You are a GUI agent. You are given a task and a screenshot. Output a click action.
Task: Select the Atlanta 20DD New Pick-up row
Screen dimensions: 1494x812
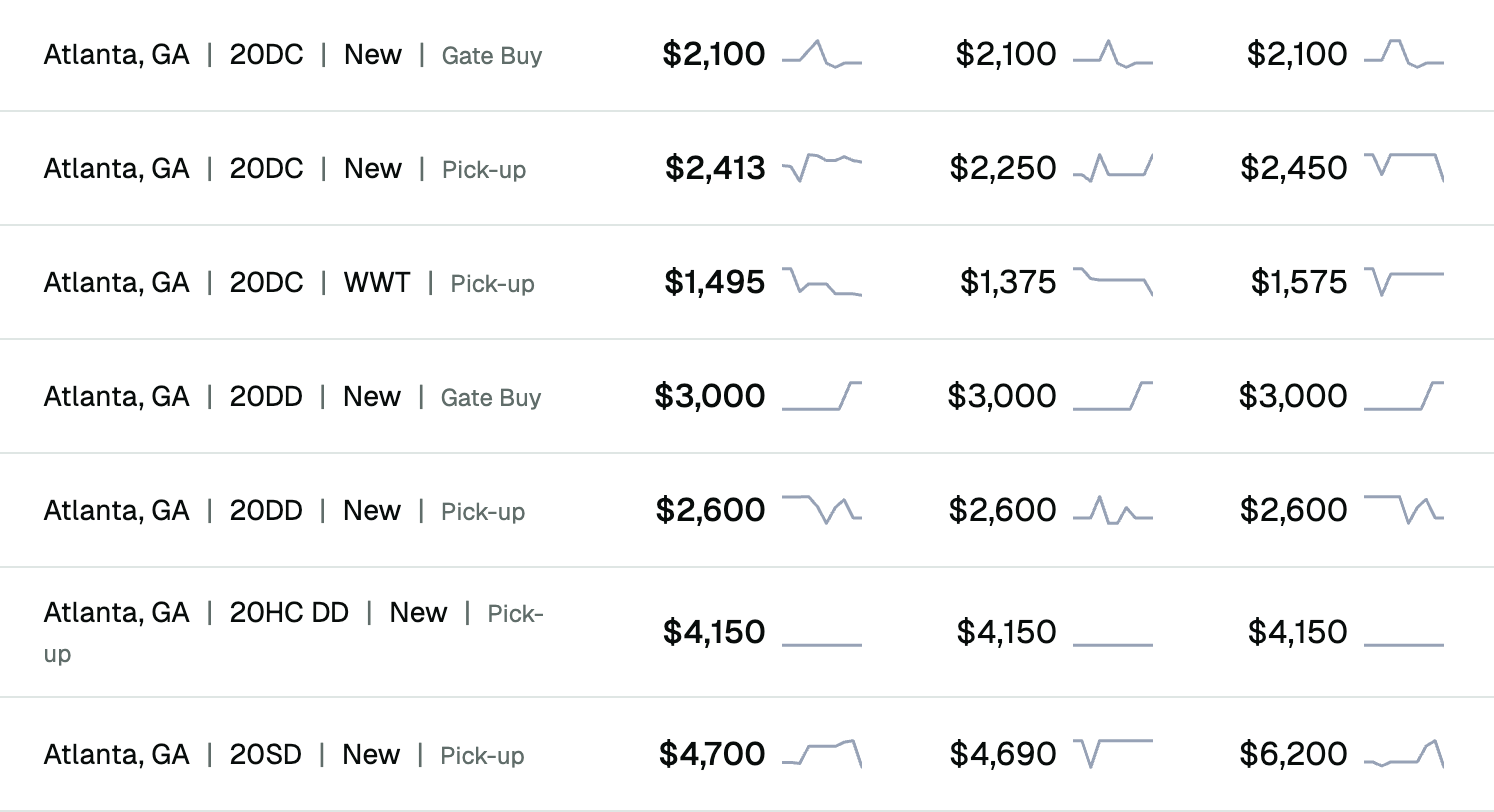pos(284,511)
